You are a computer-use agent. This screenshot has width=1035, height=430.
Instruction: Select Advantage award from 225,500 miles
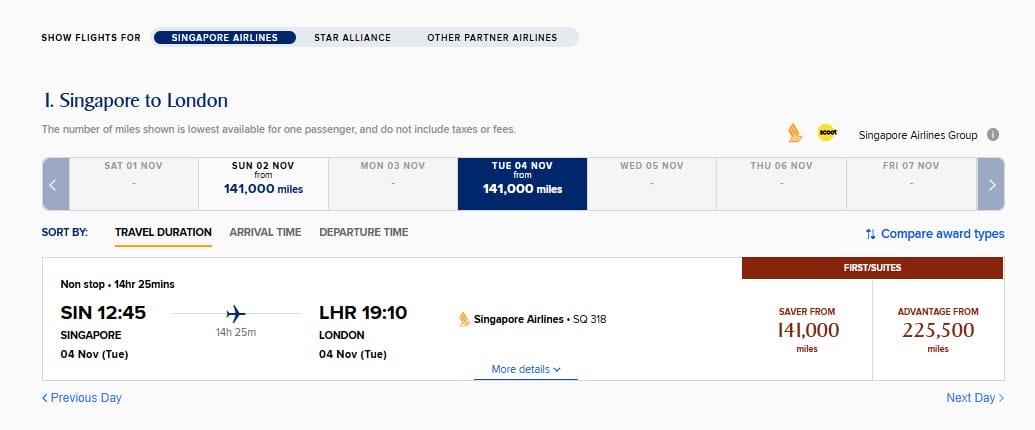[937, 330]
